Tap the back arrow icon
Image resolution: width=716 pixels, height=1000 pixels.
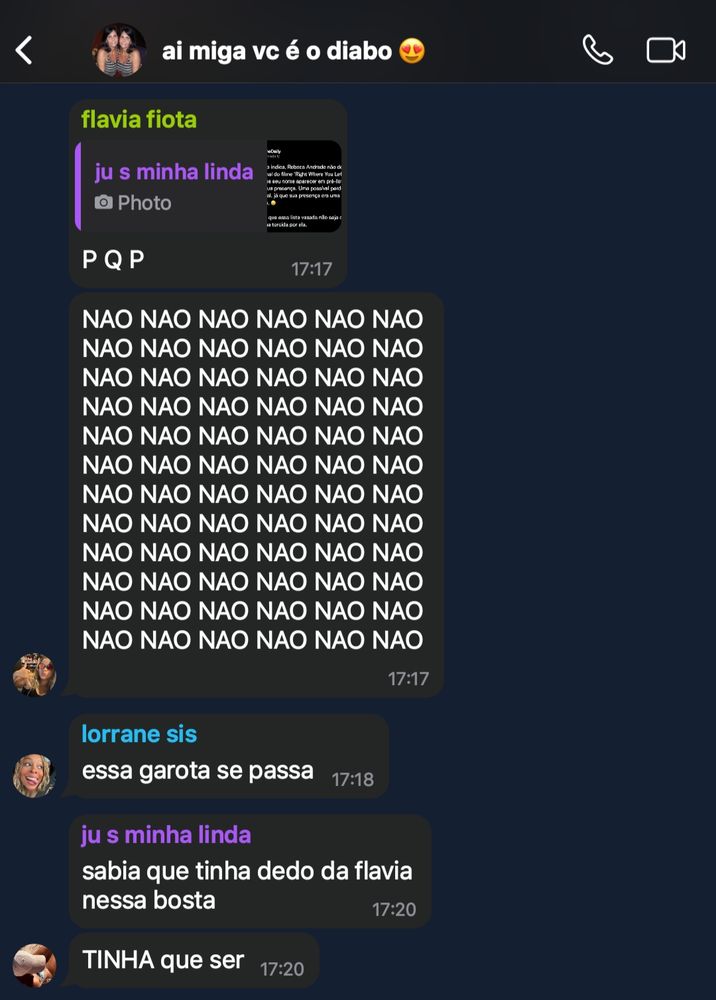(x=24, y=50)
